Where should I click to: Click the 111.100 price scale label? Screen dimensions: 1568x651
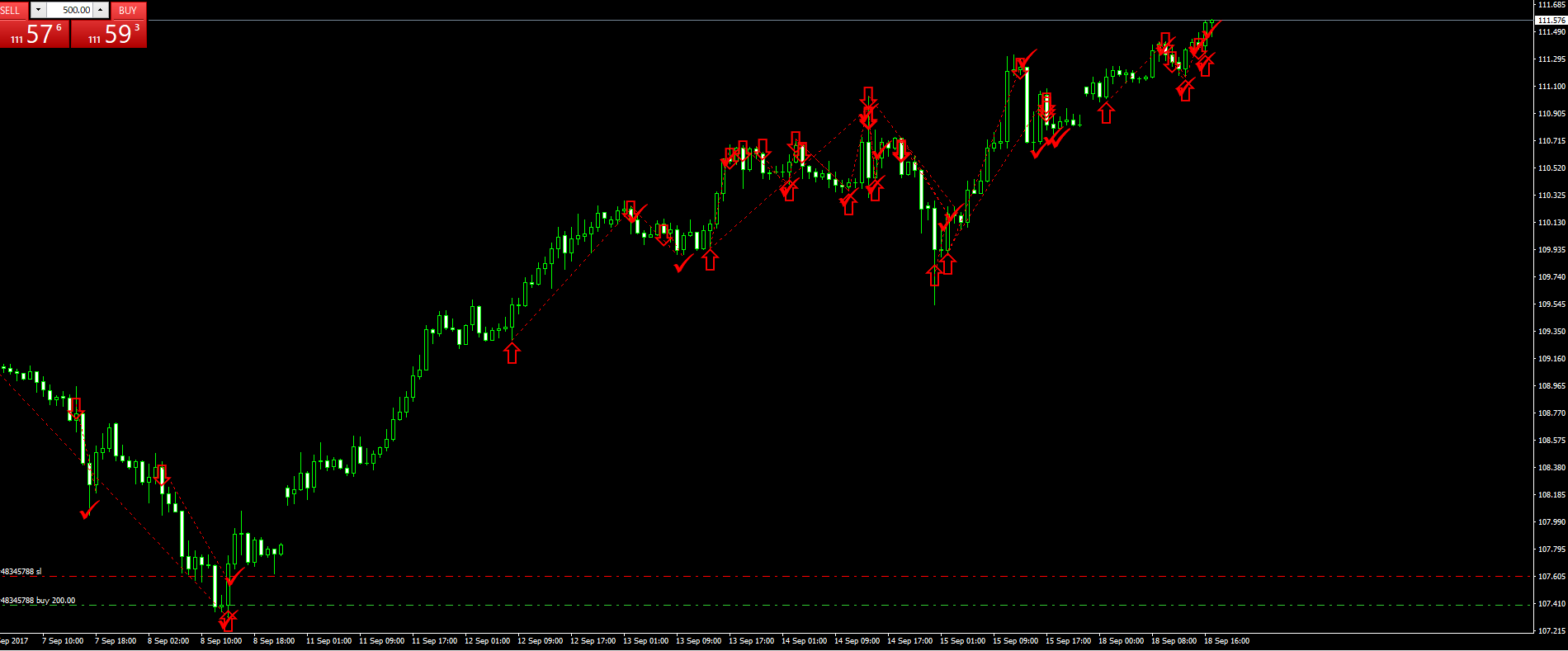pos(1551,87)
